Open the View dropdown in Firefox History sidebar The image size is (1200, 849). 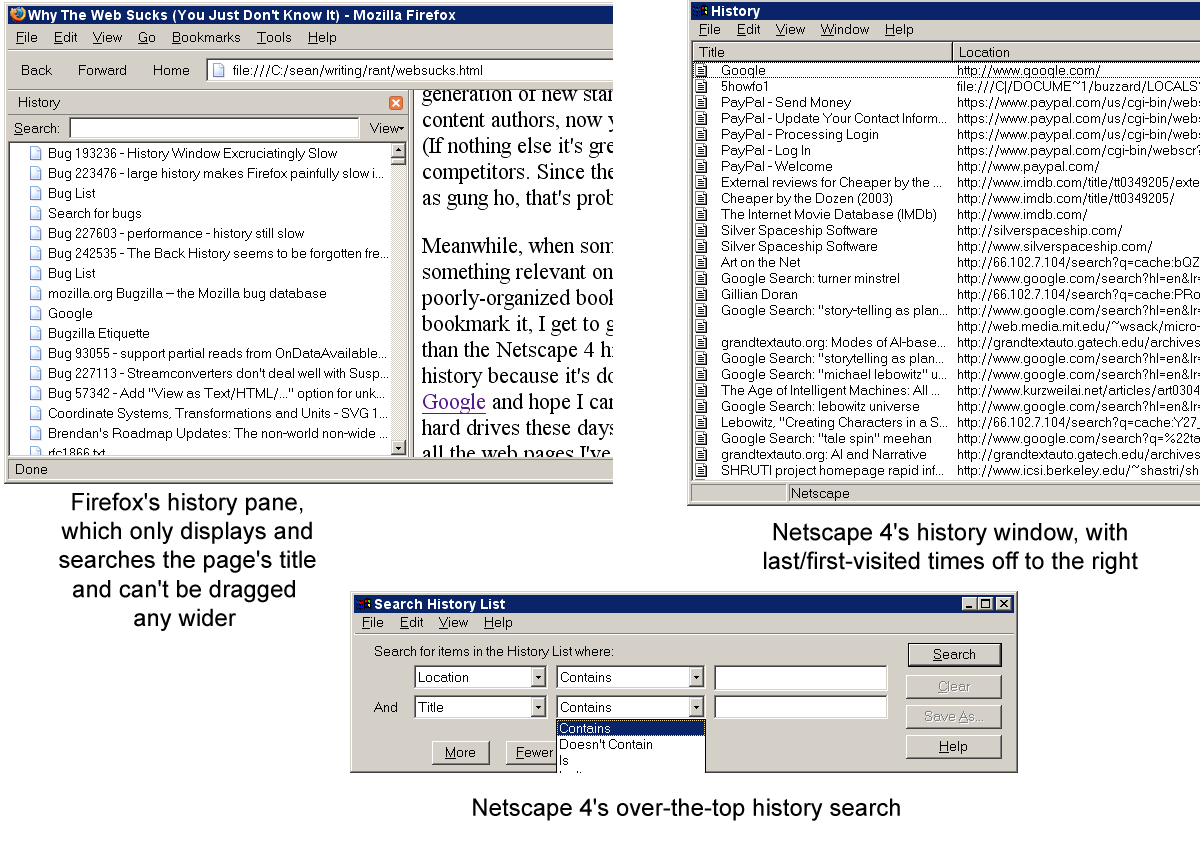[x=386, y=128]
